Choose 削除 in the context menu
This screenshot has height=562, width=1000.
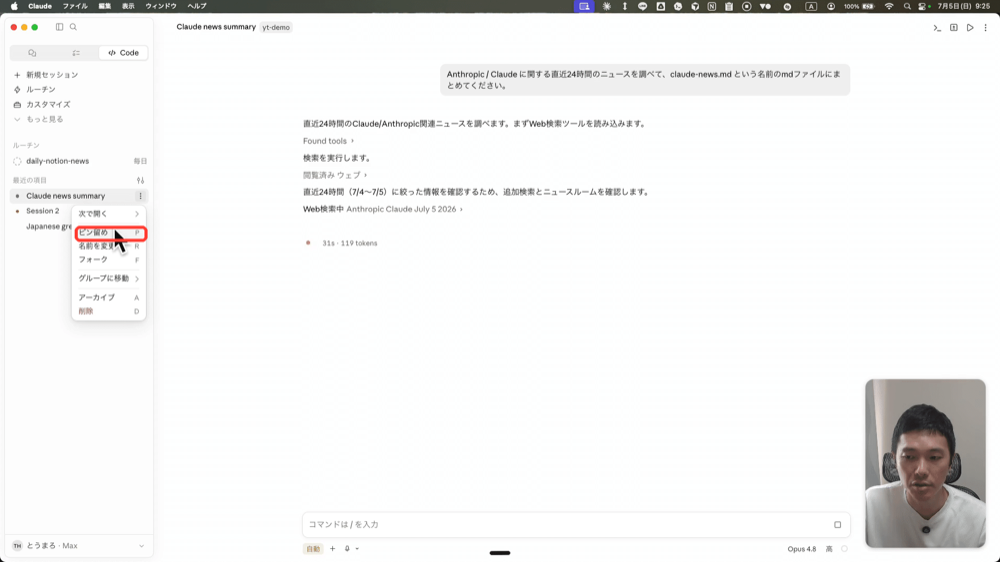[x=108, y=311]
